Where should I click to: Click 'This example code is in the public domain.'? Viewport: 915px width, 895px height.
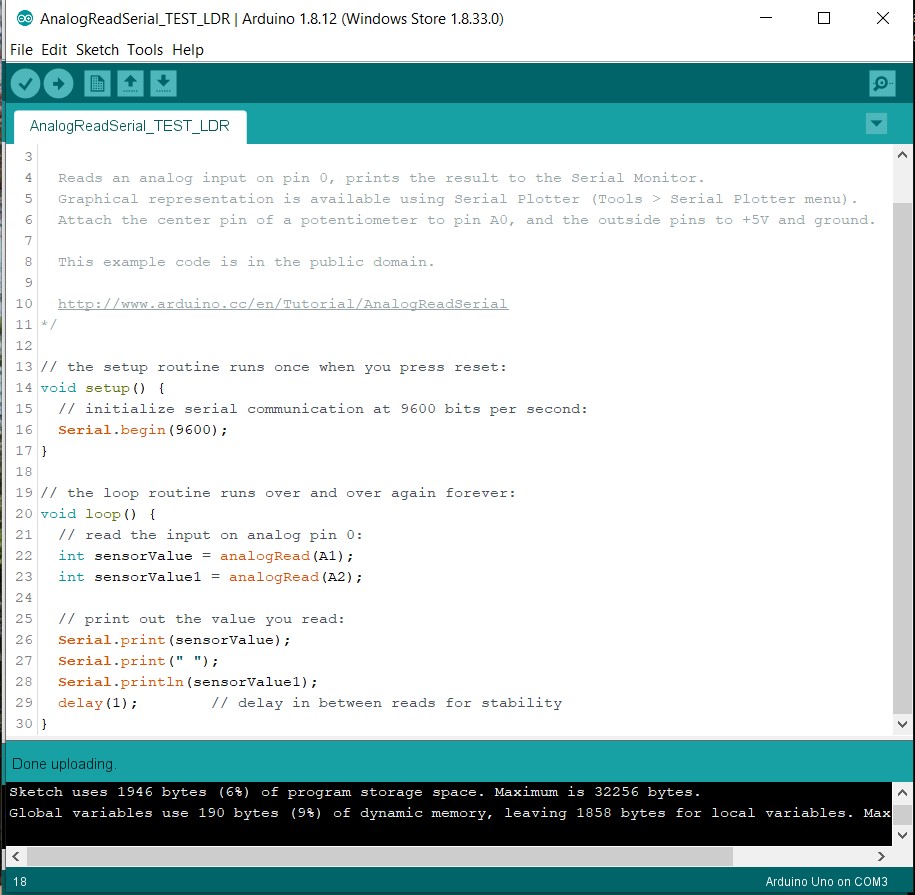click(246, 262)
